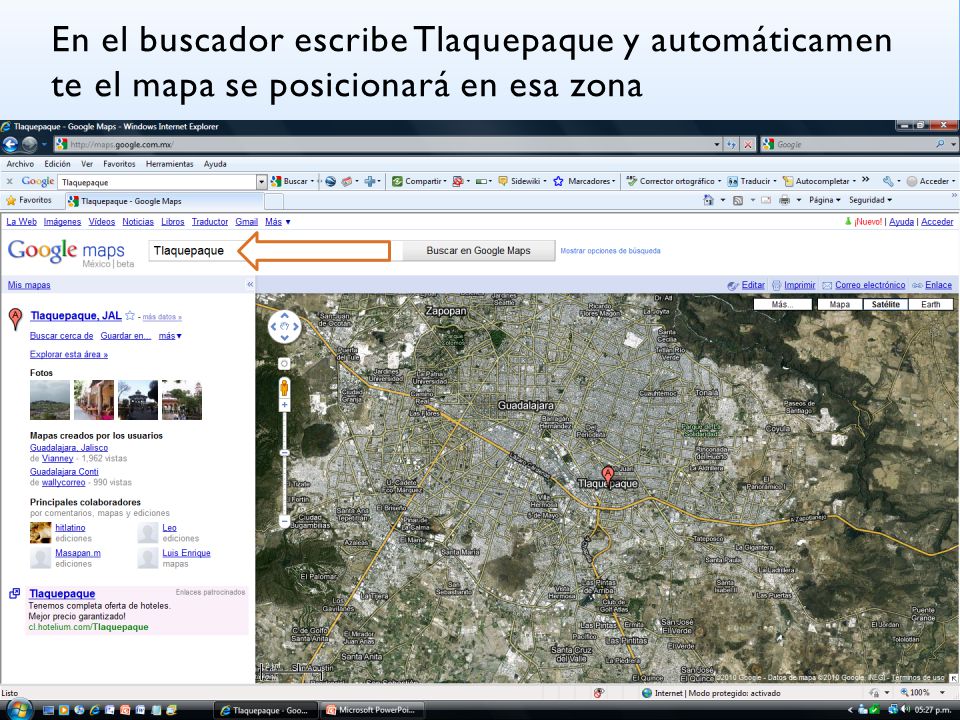Switch map view to Satélite
Screen dimensions: 960x720
click(885, 304)
